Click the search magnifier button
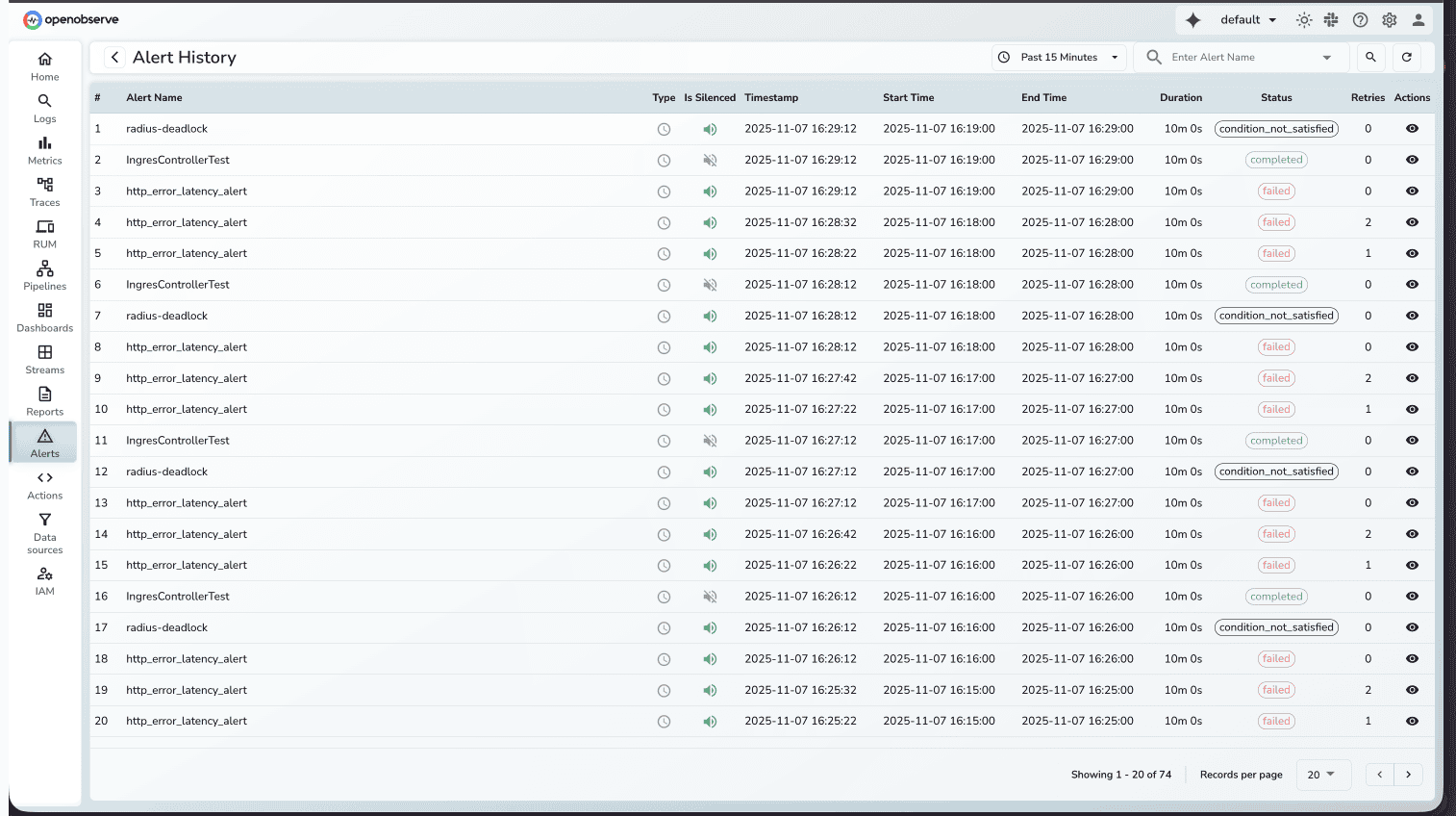Viewport: 1456px width, 816px height. pyautogui.click(x=1370, y=58)
